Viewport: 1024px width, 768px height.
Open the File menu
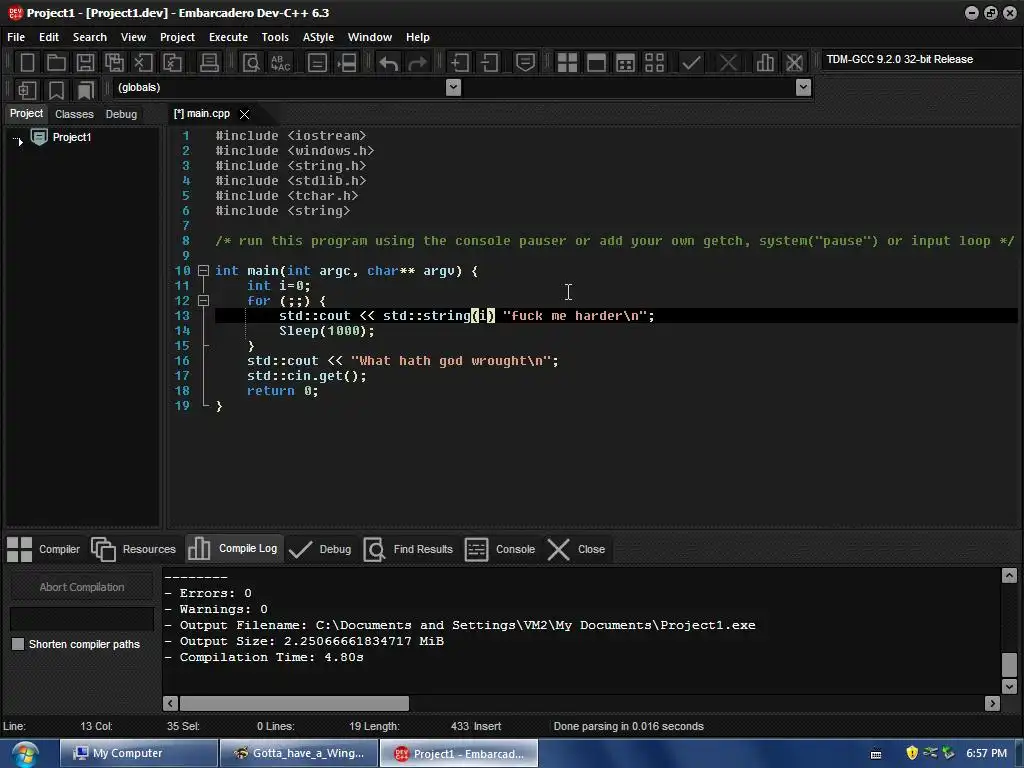pos(16,37)
